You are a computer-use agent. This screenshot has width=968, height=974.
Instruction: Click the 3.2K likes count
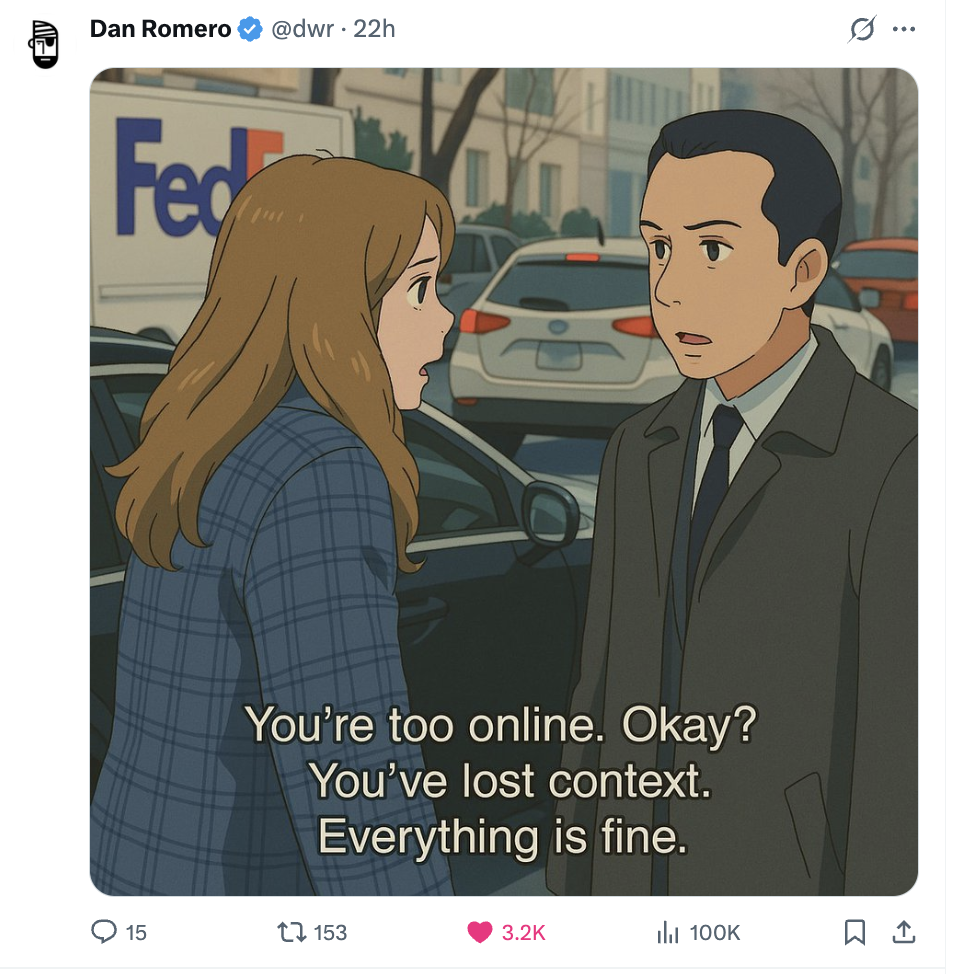click(x=523, y=932)
